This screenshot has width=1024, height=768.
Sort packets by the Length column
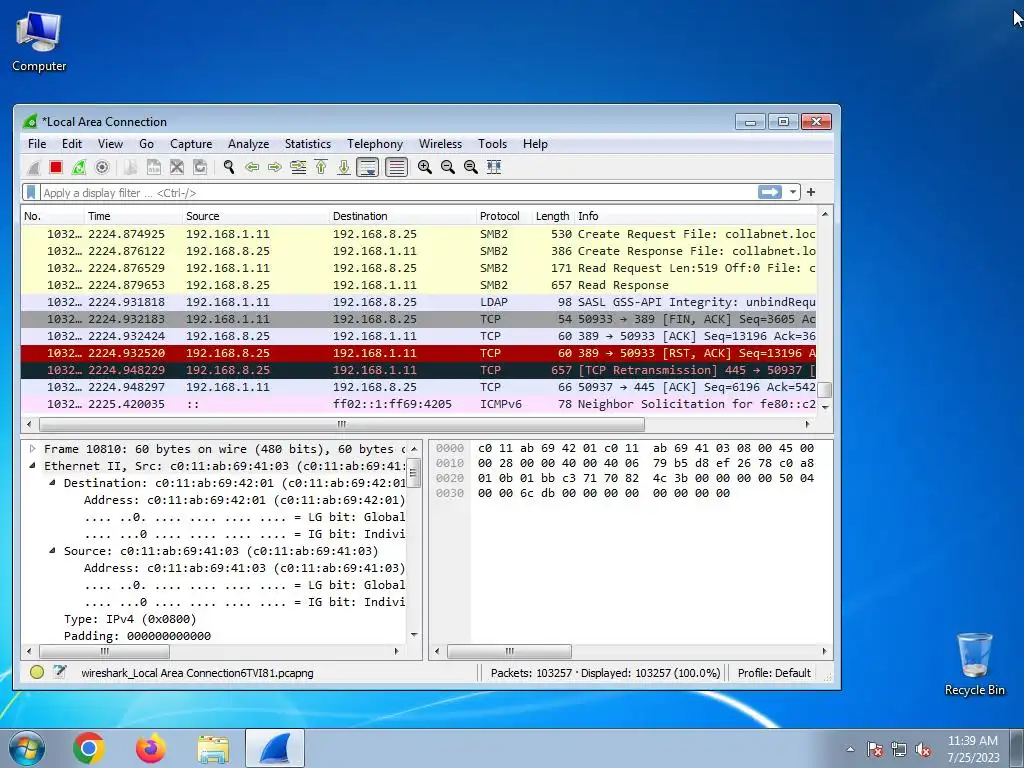[x=552, y=216]
